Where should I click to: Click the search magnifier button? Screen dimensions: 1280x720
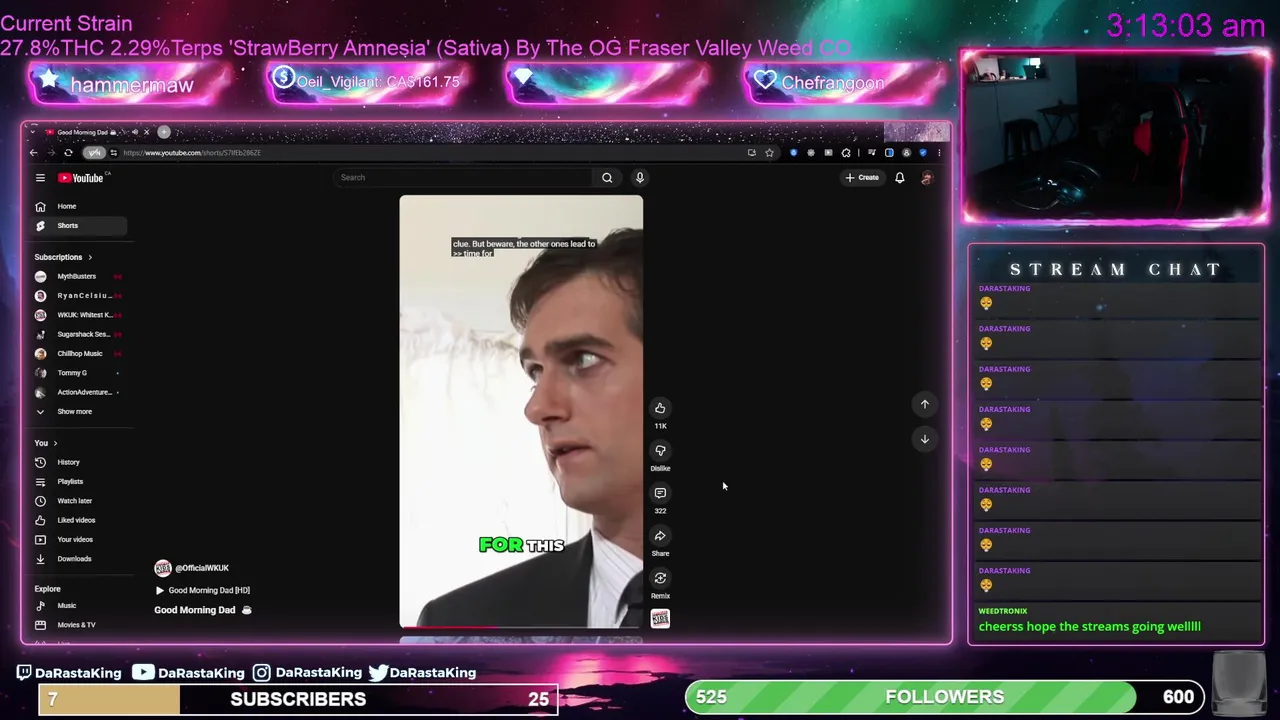[x=607, y=178]
